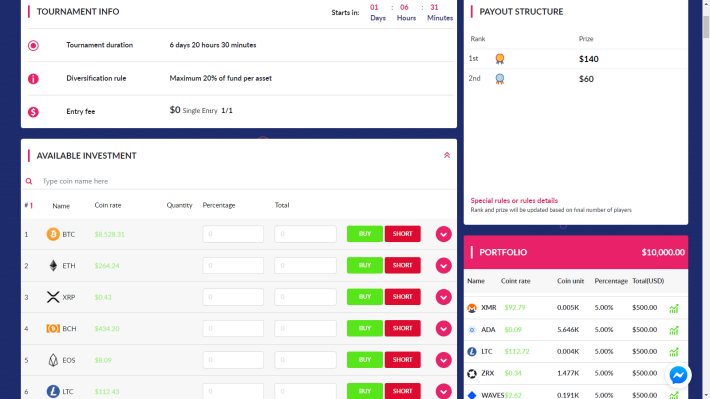
Task: Click the 1st place medal icon
Action: click(499, 59)
